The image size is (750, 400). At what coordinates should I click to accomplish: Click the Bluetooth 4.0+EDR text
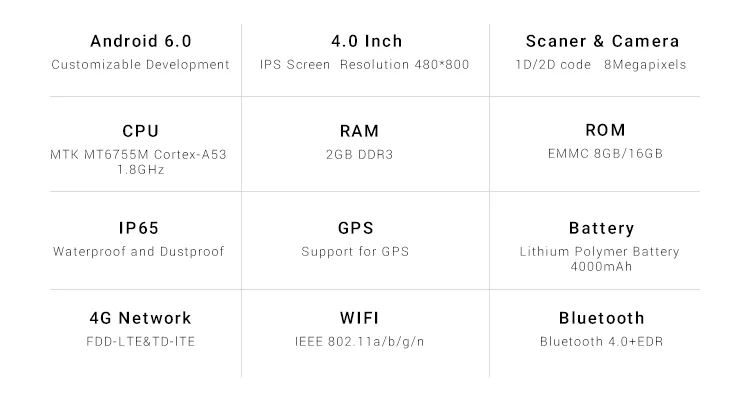601,342
